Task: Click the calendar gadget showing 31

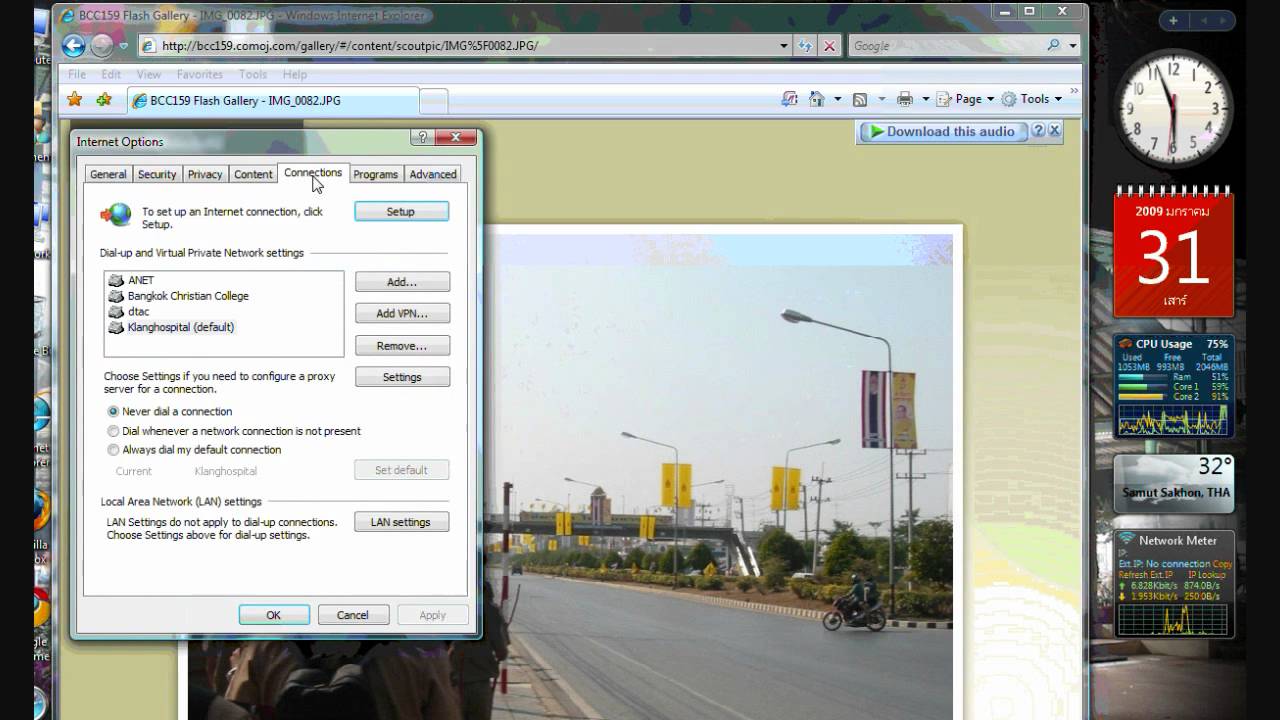Action: click(1174, 252)
